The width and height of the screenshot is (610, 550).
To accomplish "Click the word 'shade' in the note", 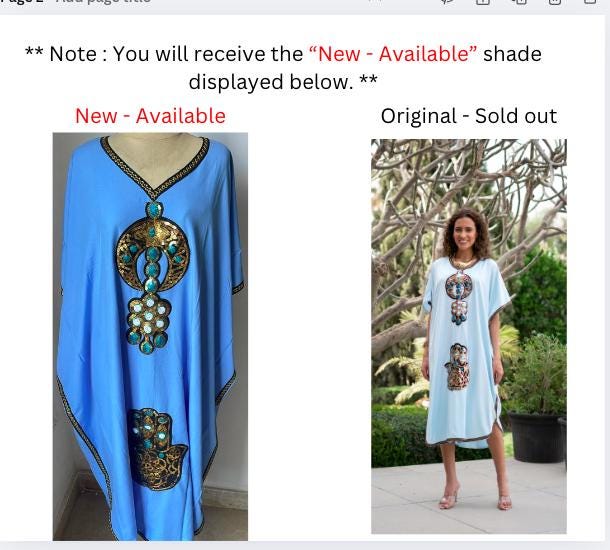I will [512, 54].
